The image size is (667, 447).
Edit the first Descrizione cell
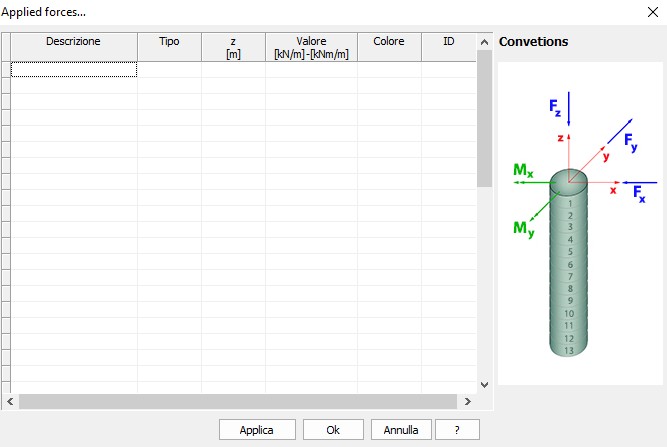tap(73, 70)
